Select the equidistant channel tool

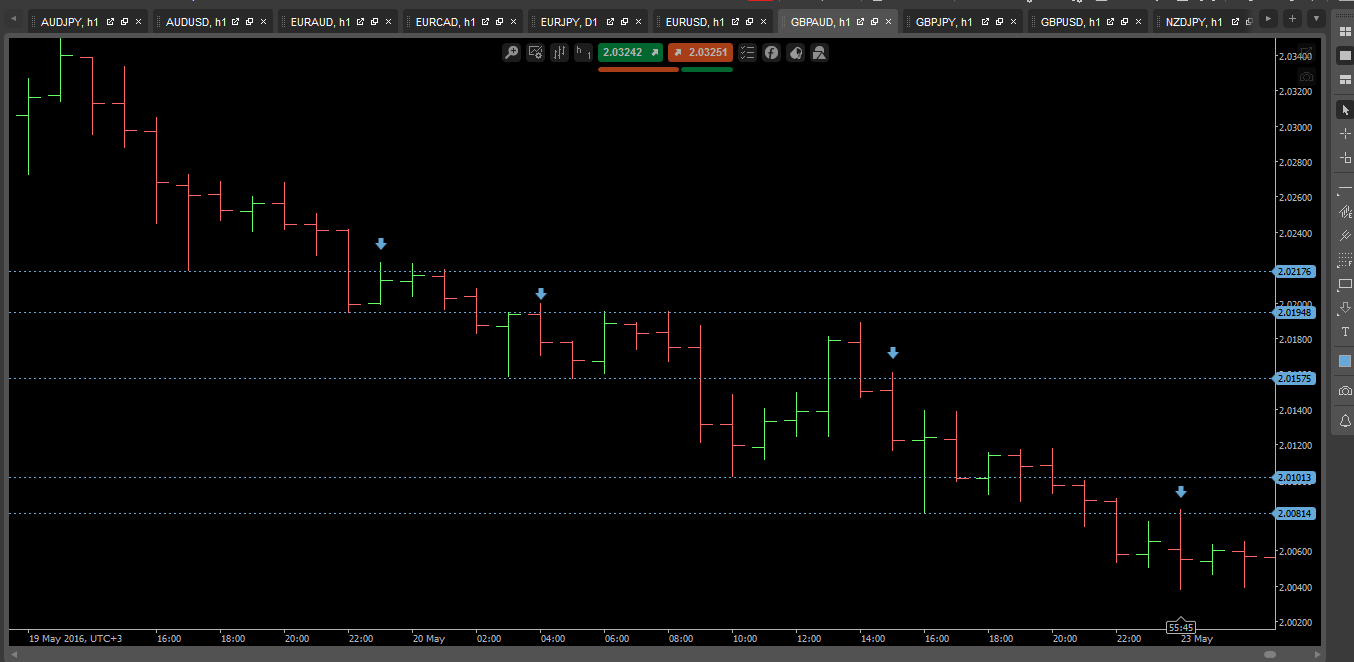tap(1345, 211)
